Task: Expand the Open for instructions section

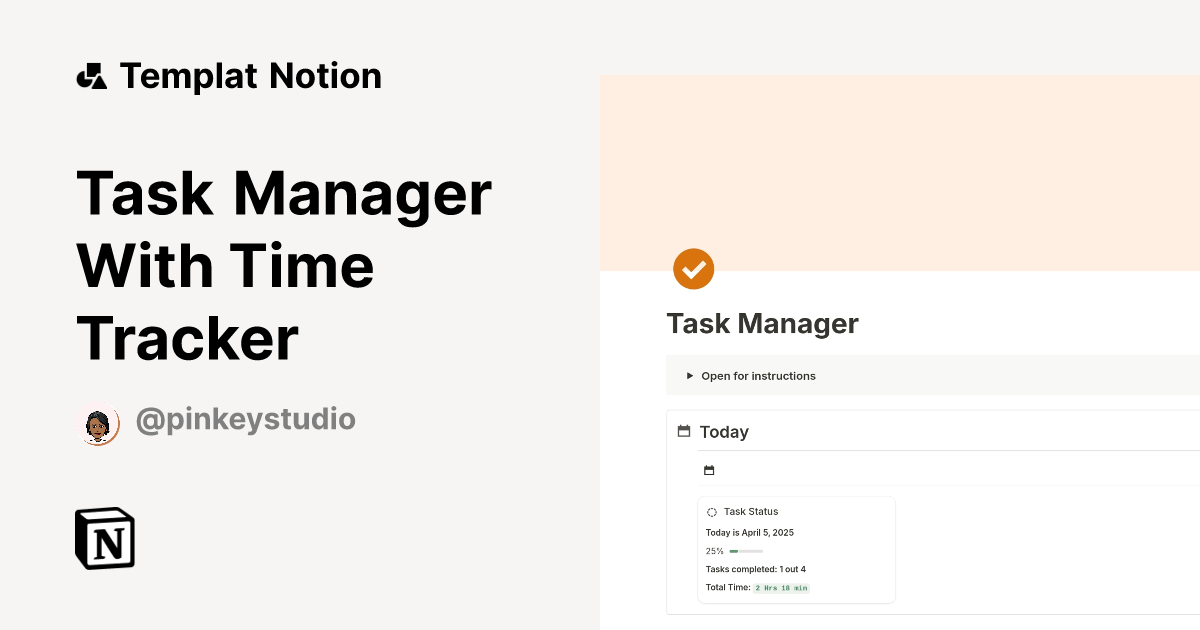Action: 757,375
